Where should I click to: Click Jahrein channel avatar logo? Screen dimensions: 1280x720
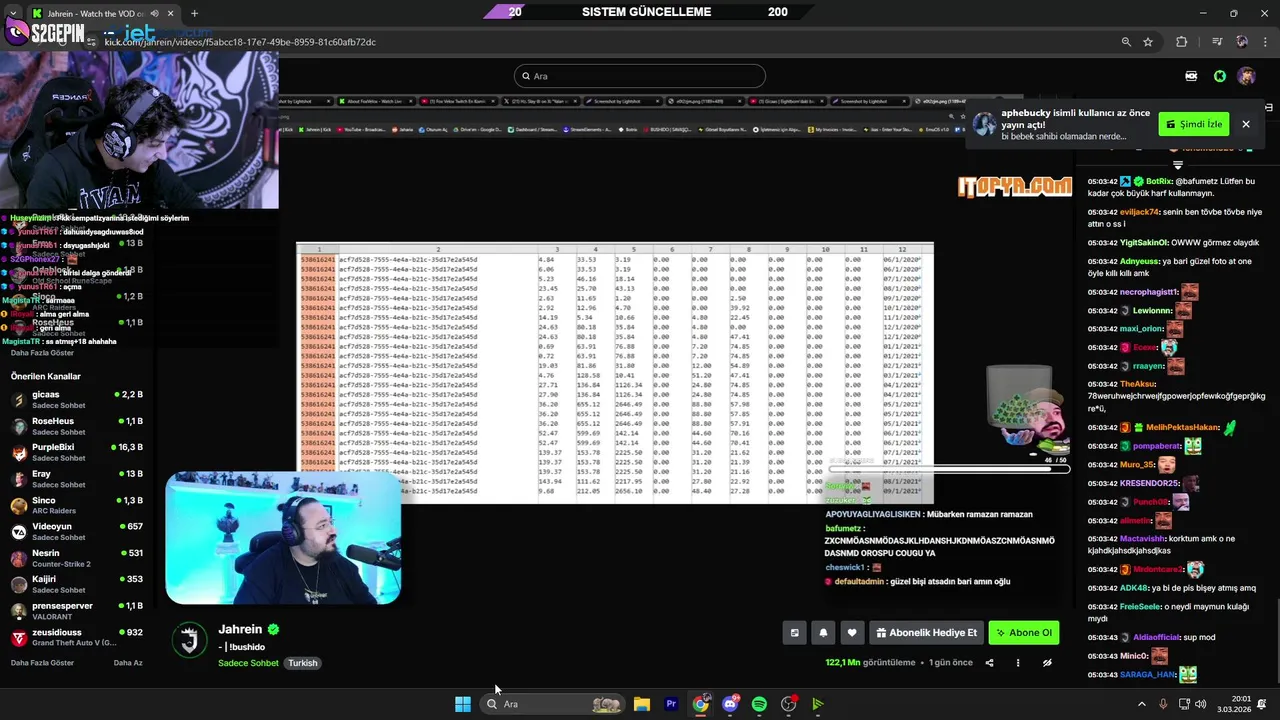(189, 640)
